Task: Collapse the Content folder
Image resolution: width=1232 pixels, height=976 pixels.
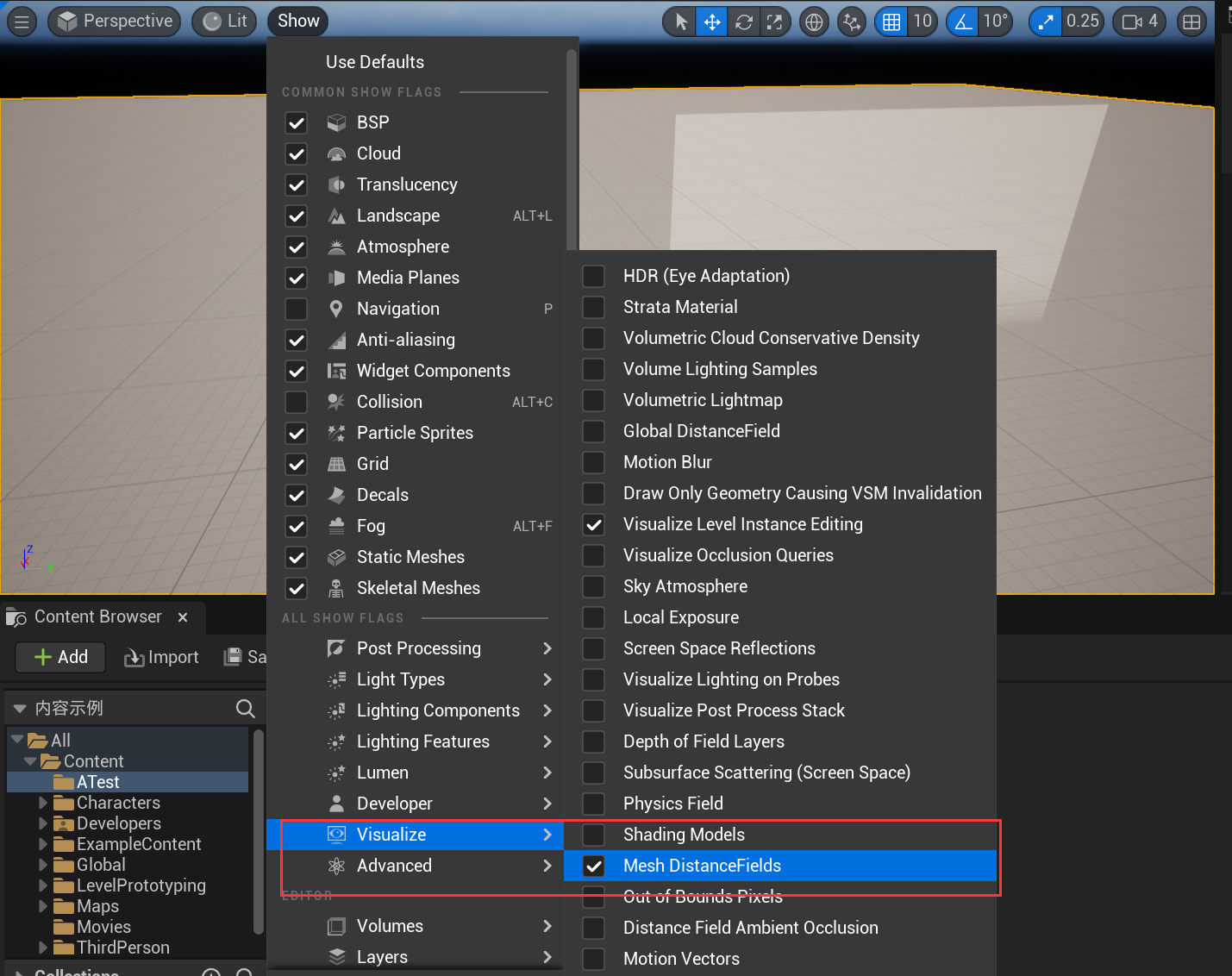Action: click(30, 760)
